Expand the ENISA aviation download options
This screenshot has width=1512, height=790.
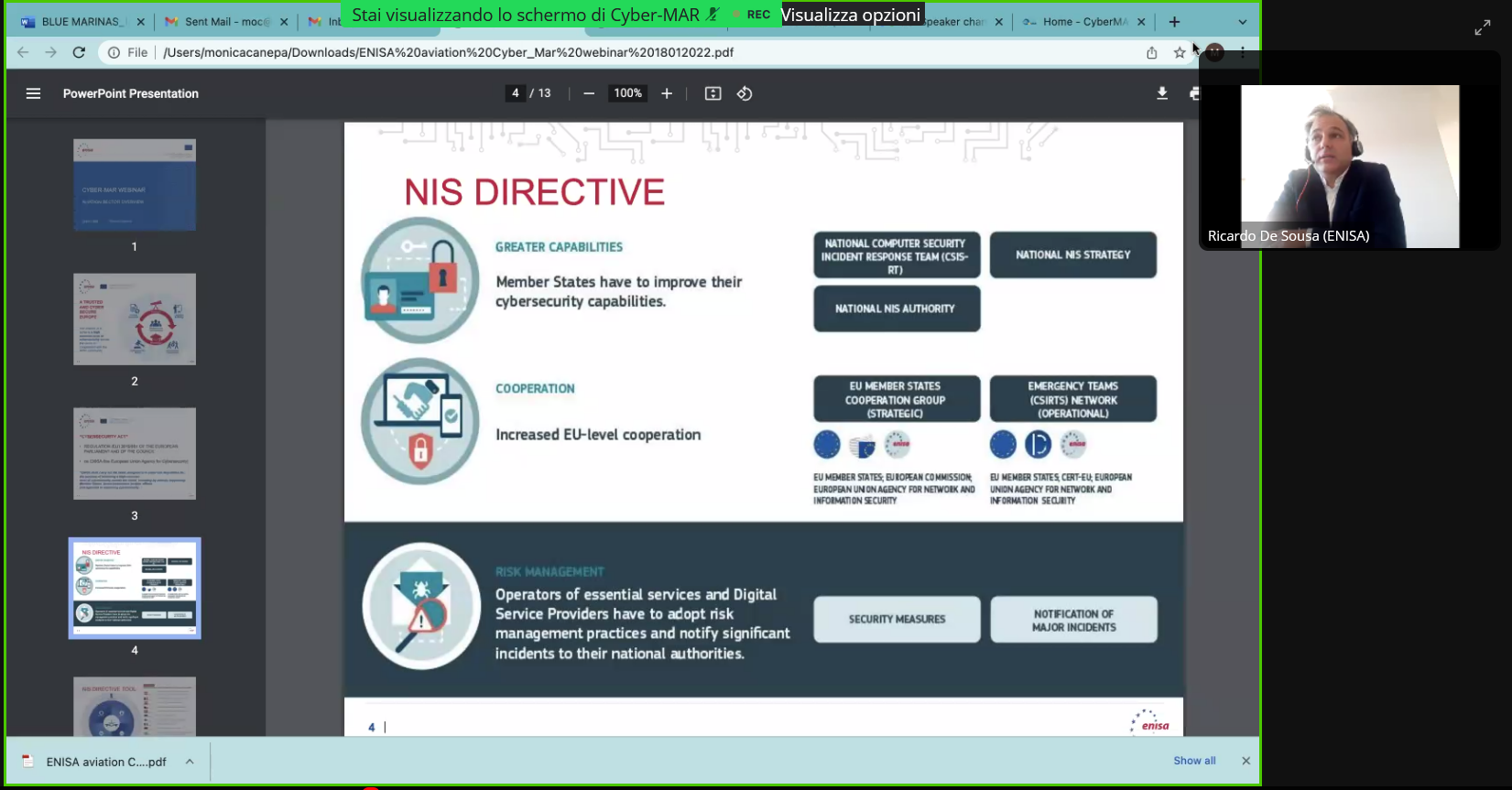click(x=190, y=762)
